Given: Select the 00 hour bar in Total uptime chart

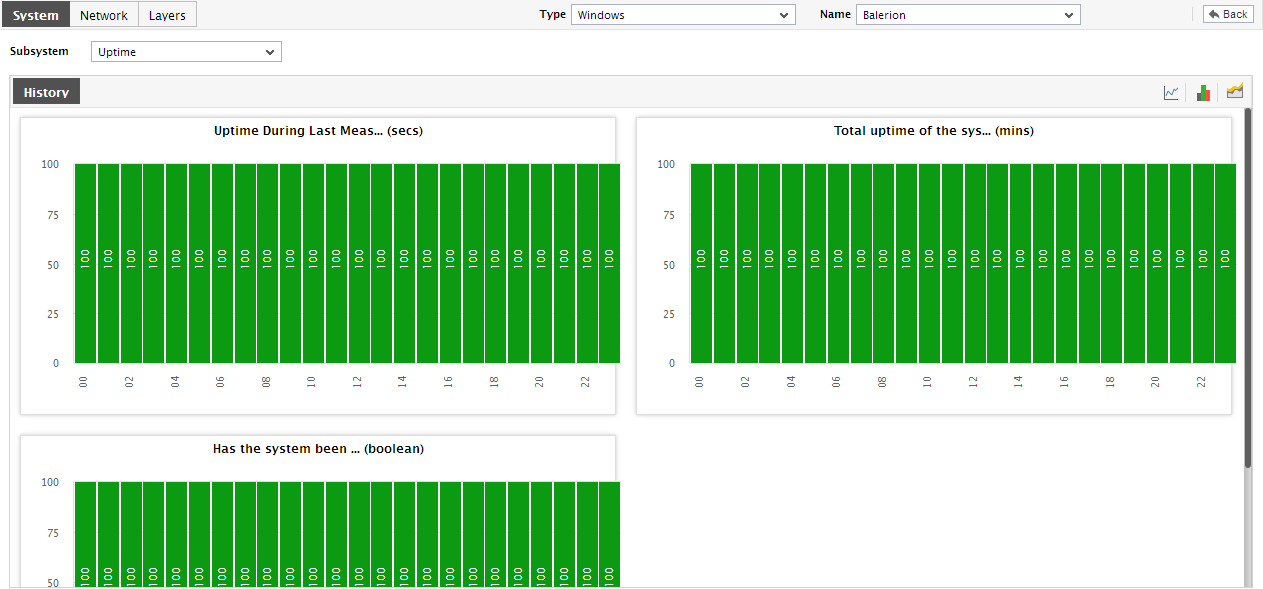Looking at the screenshot, I should click(x=701, y=263).
